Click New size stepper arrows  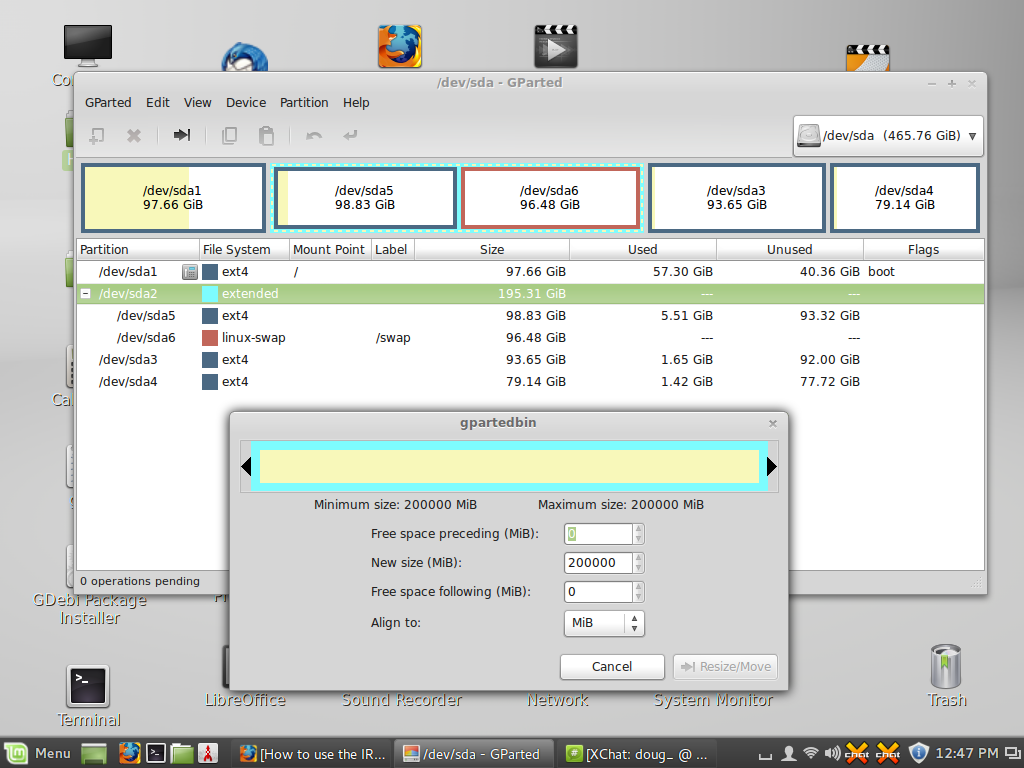click(x=639, y=563)
